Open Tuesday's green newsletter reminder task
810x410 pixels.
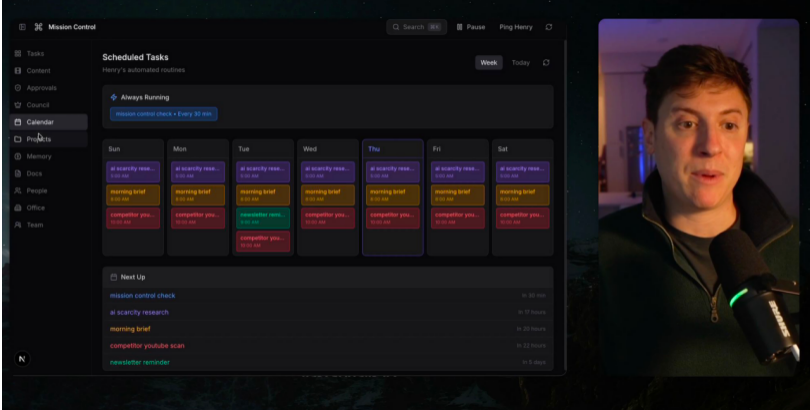263,218
